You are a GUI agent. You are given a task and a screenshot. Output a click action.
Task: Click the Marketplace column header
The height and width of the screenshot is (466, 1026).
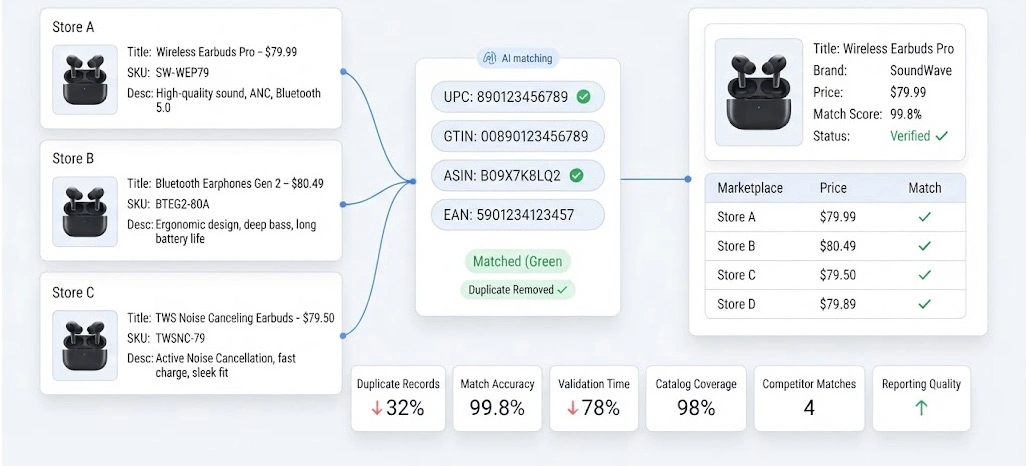pos(750,188)
